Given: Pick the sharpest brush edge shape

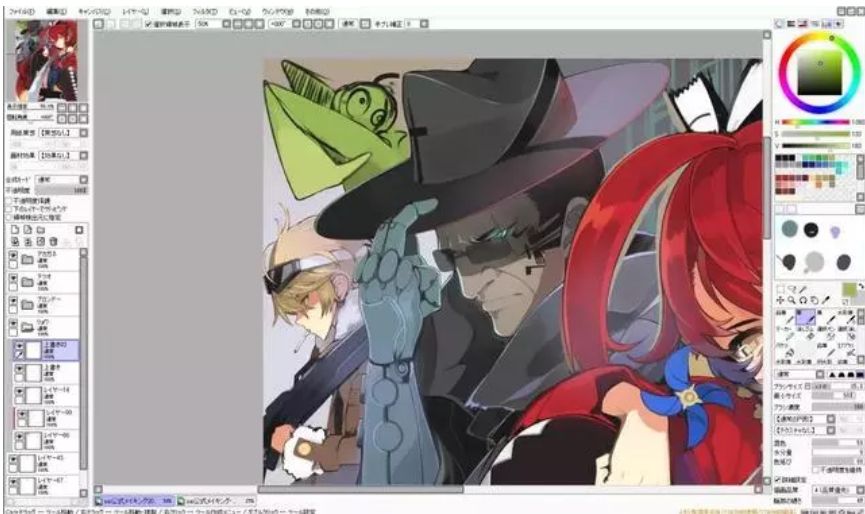Looking at the screenshot, I should tap(832, 374).
